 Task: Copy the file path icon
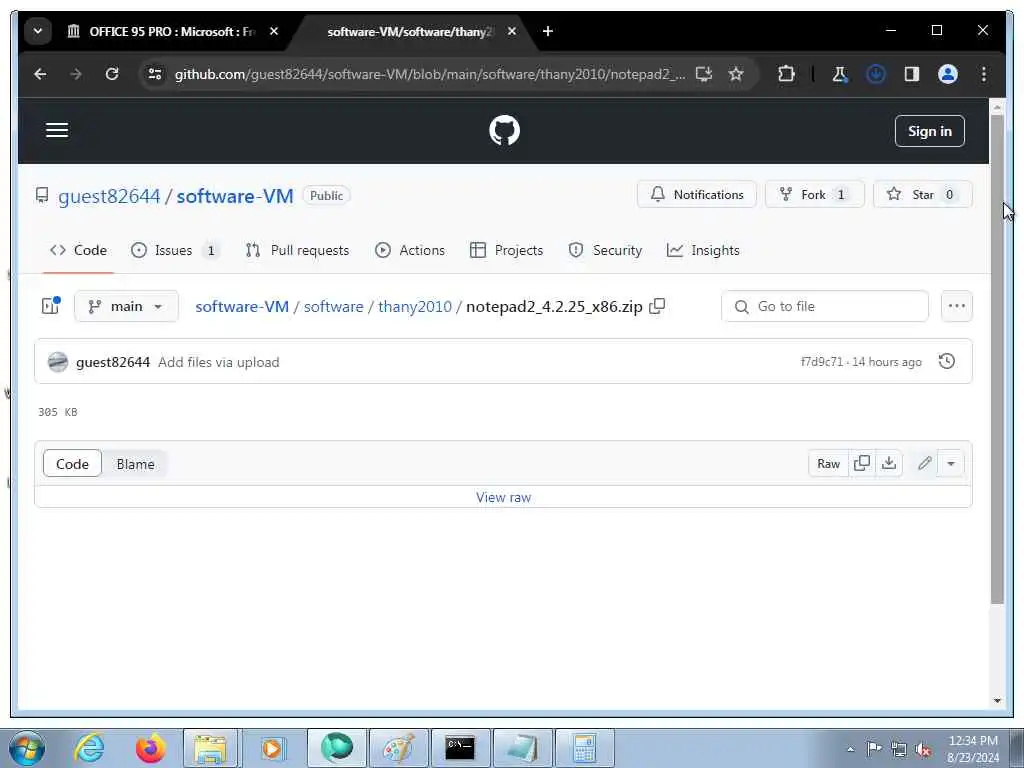(658, 306)
